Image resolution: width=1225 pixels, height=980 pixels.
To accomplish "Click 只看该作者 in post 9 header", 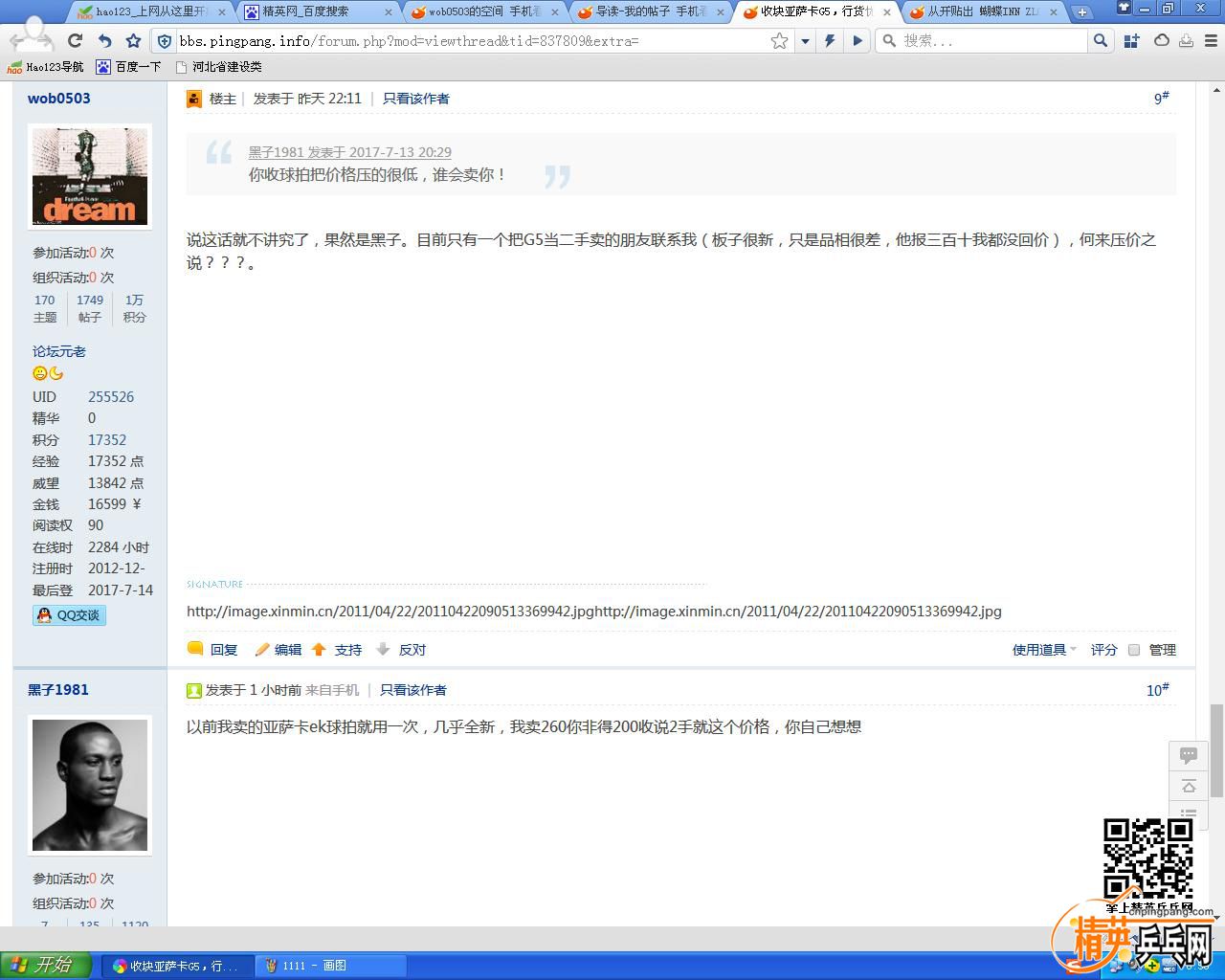I will [x=415, y=99].
